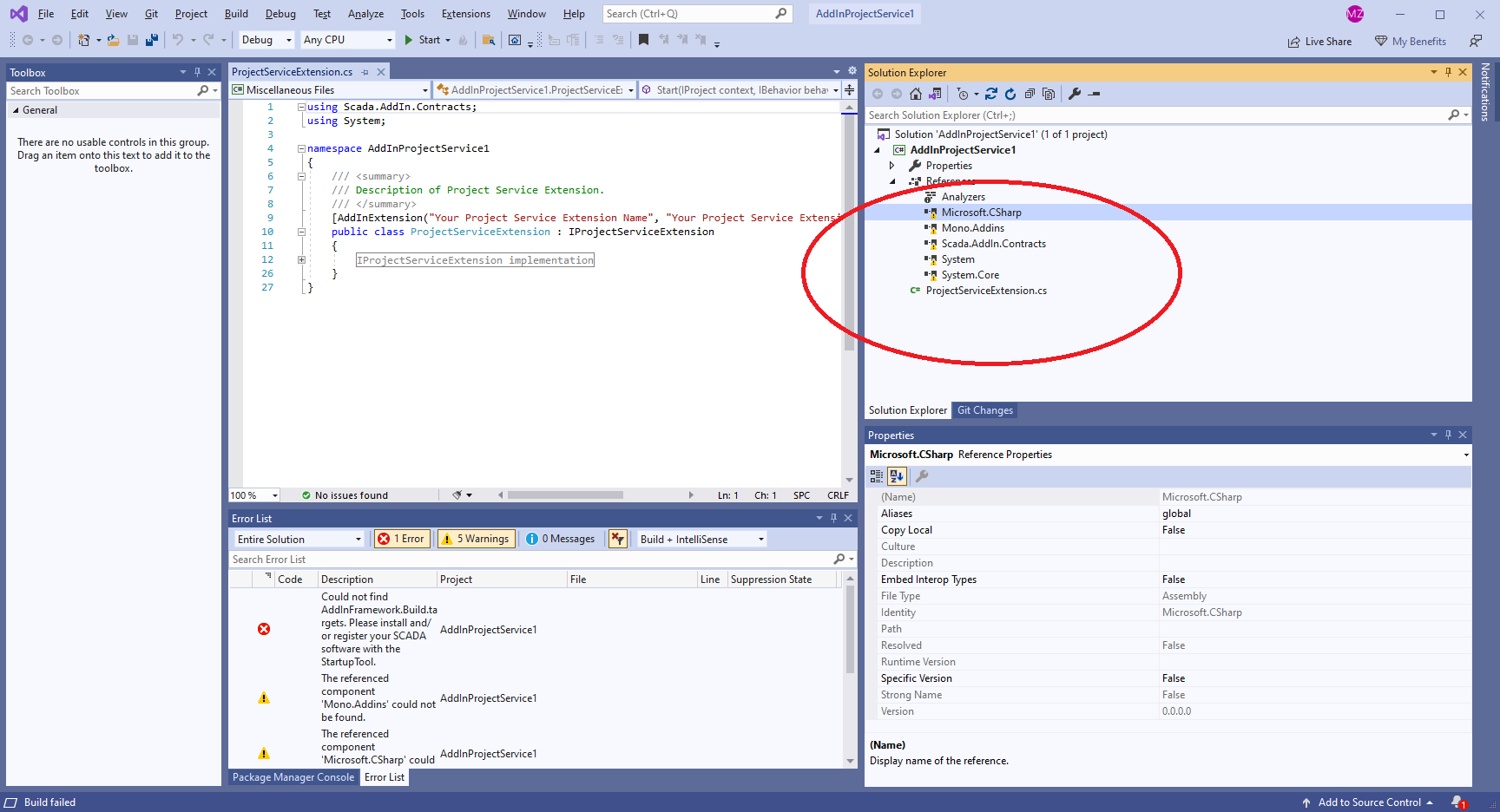1500x812 pixels.
Task: Switch to the Package Manager Console tab
Action: (x=293, y=777)
